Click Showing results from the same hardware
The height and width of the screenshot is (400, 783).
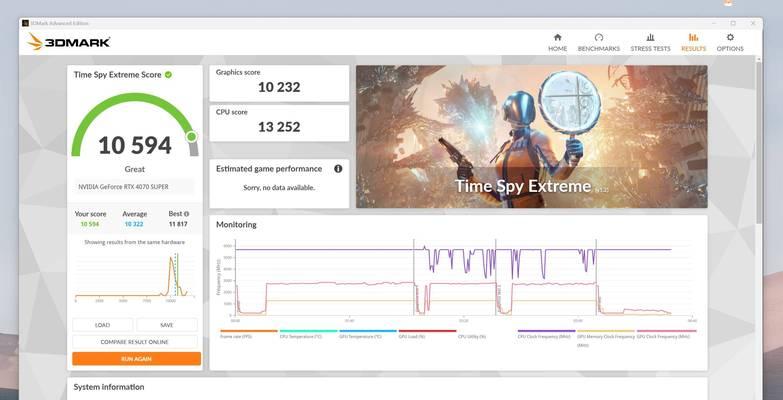pyautogui.click(x=134, y=242)
